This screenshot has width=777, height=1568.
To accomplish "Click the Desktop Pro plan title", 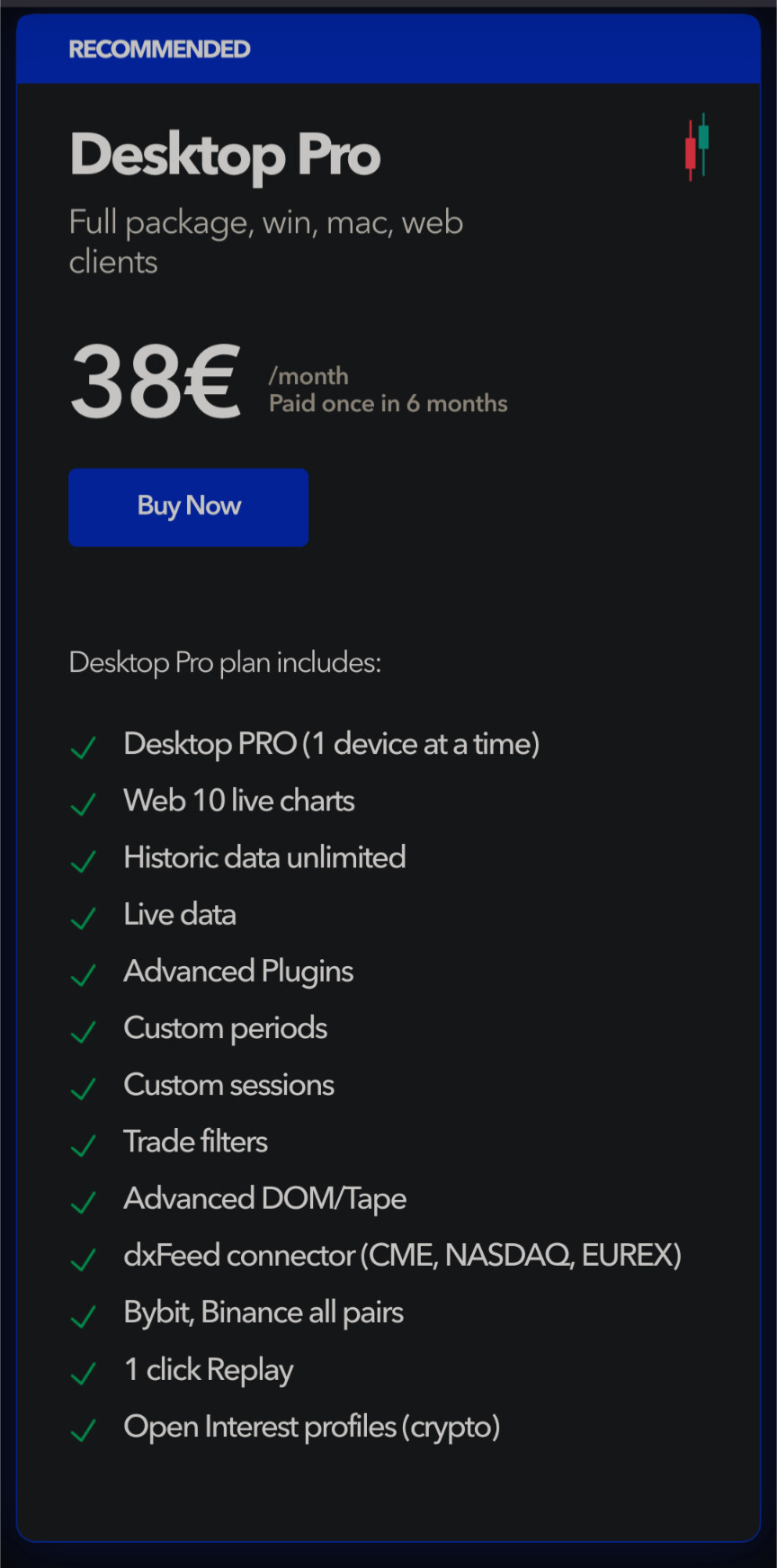I will click(225, 155).
